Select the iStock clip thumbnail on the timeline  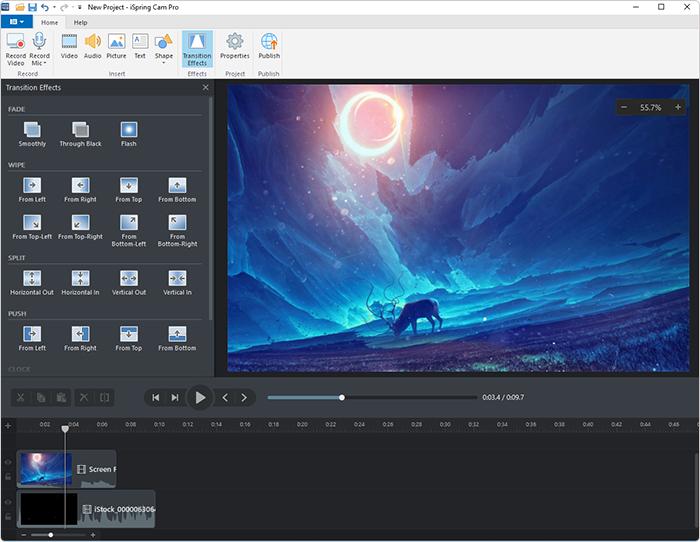coord(49,509)
